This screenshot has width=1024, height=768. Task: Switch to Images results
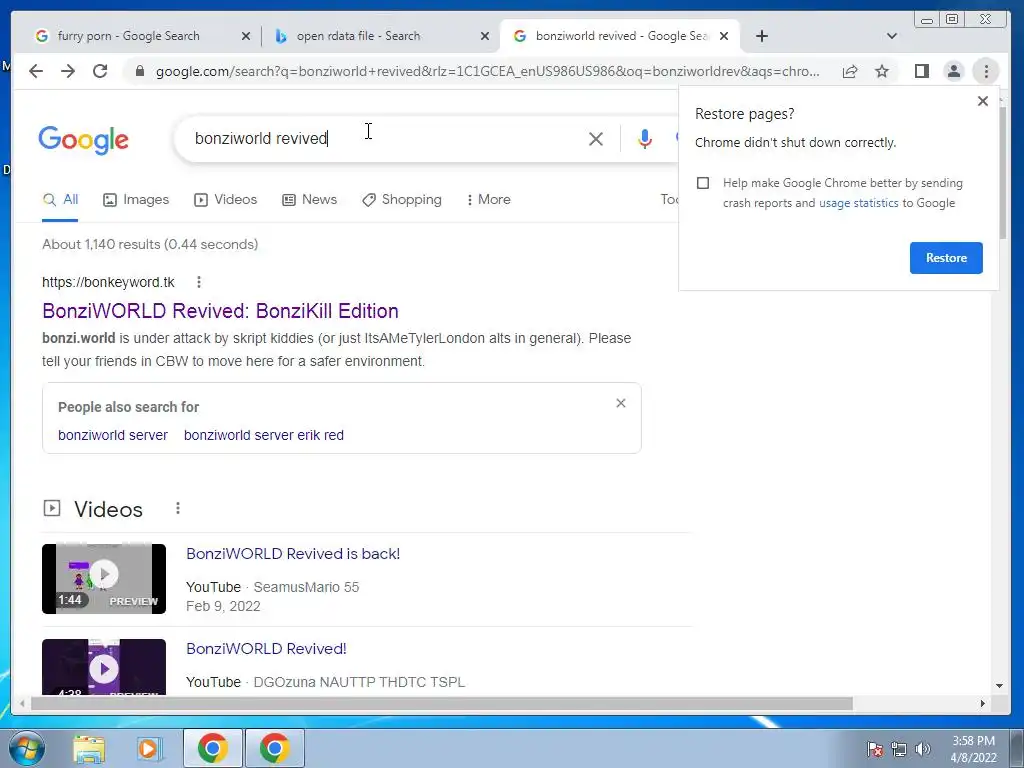(136, 199)
